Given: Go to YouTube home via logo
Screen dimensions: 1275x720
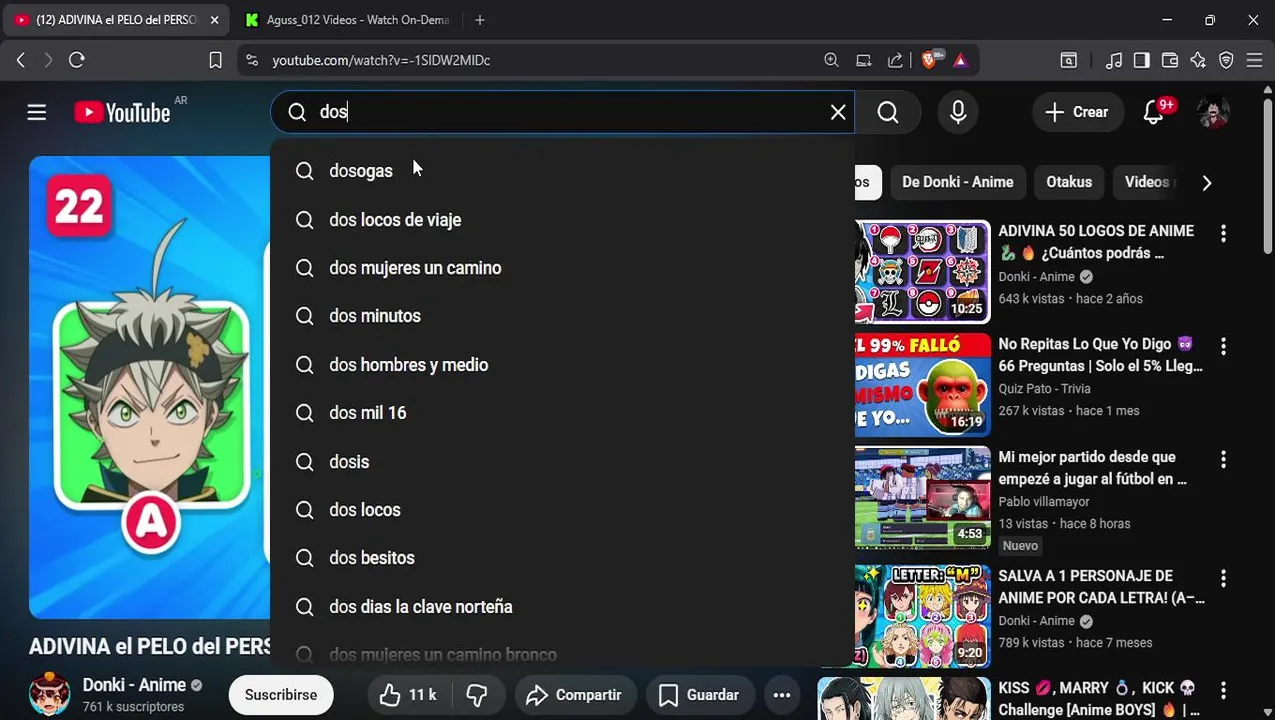Looking at the screenshot, I should (x=122, y=112).
